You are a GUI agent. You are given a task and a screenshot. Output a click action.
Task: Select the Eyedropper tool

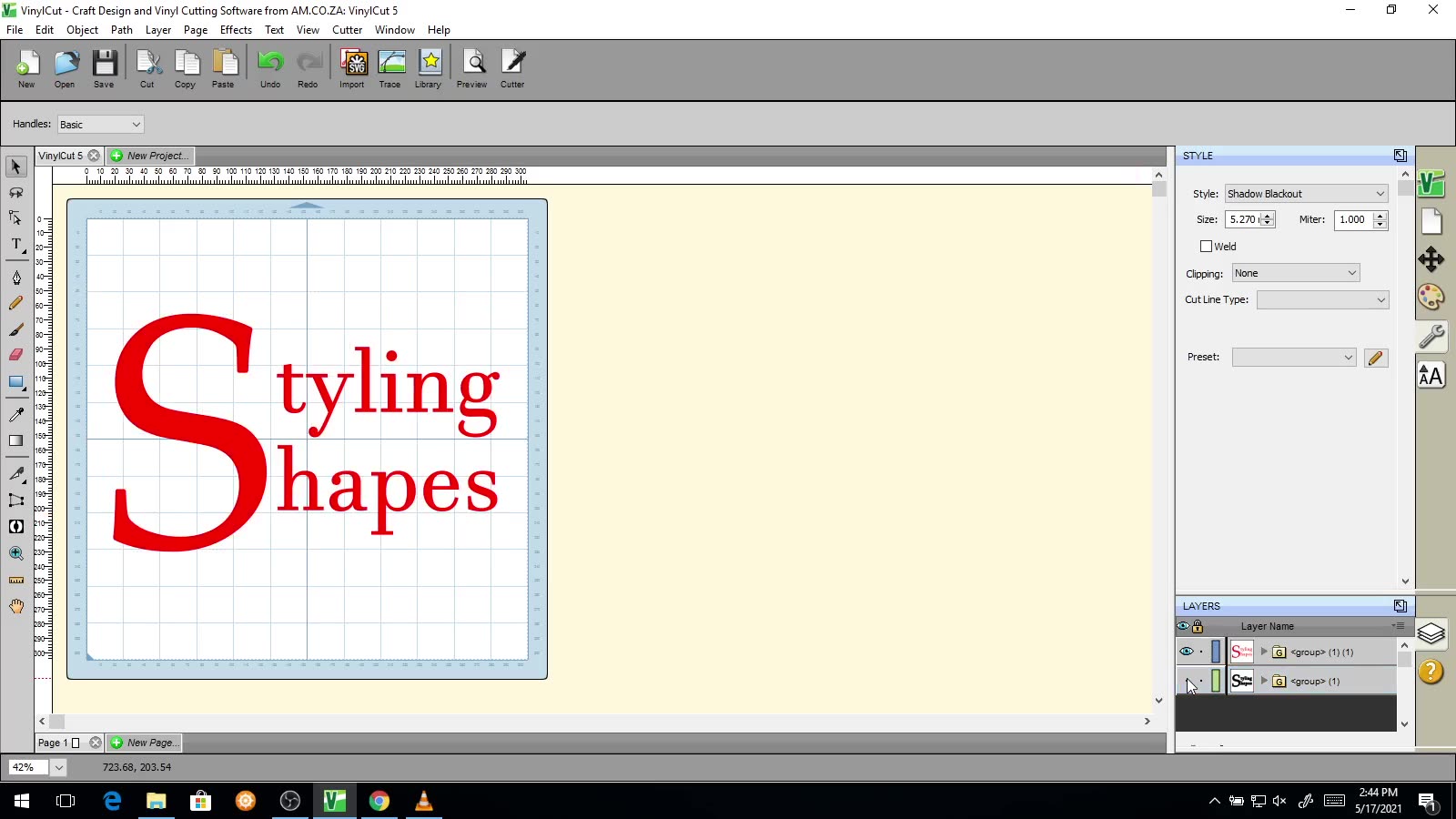point(16,415)
